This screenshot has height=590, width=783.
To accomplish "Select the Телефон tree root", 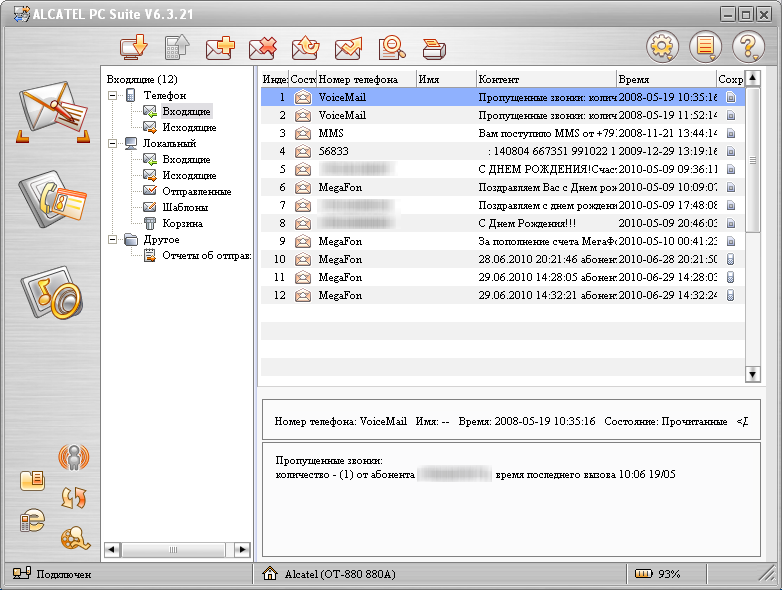I will coord(165,95).
